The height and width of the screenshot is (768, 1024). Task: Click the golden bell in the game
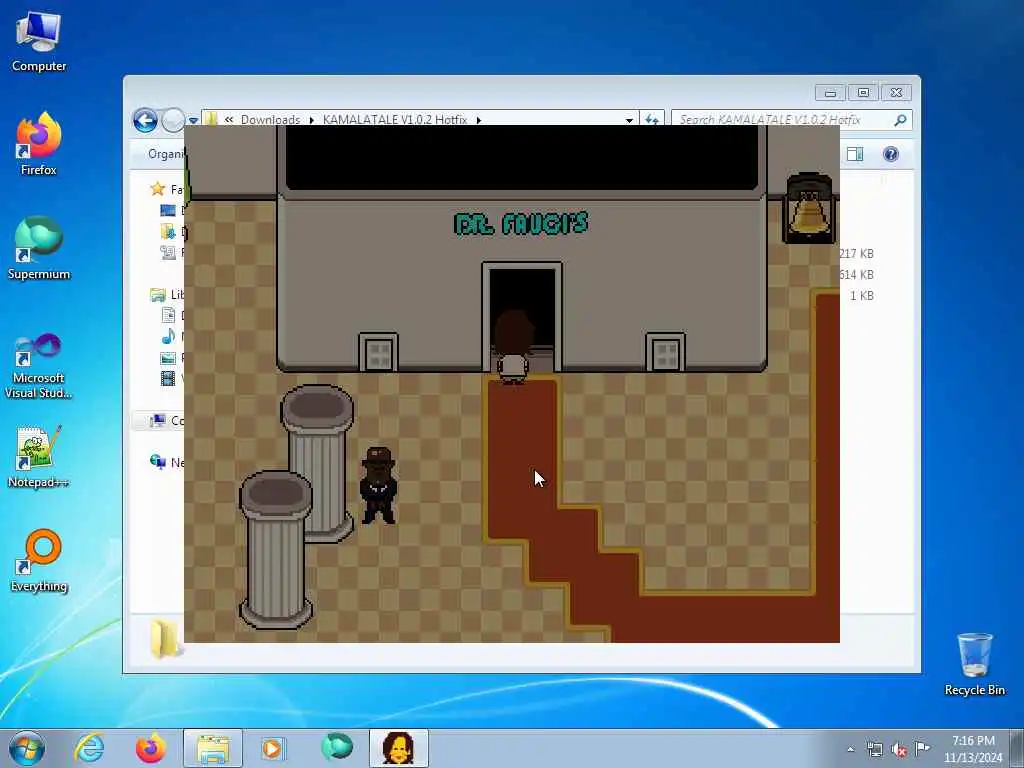(x=810, y=209)
